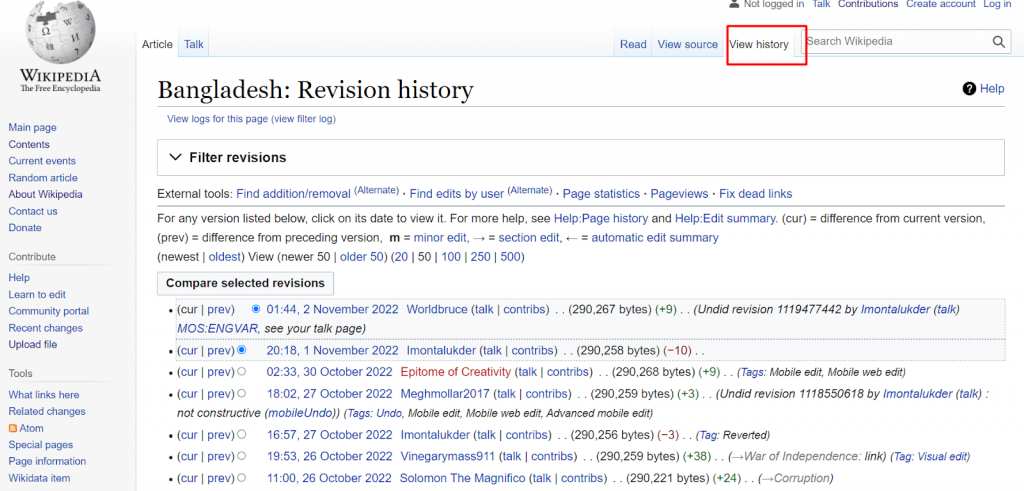
Task: Click the Compare selected revisions button
Action: 245,283
